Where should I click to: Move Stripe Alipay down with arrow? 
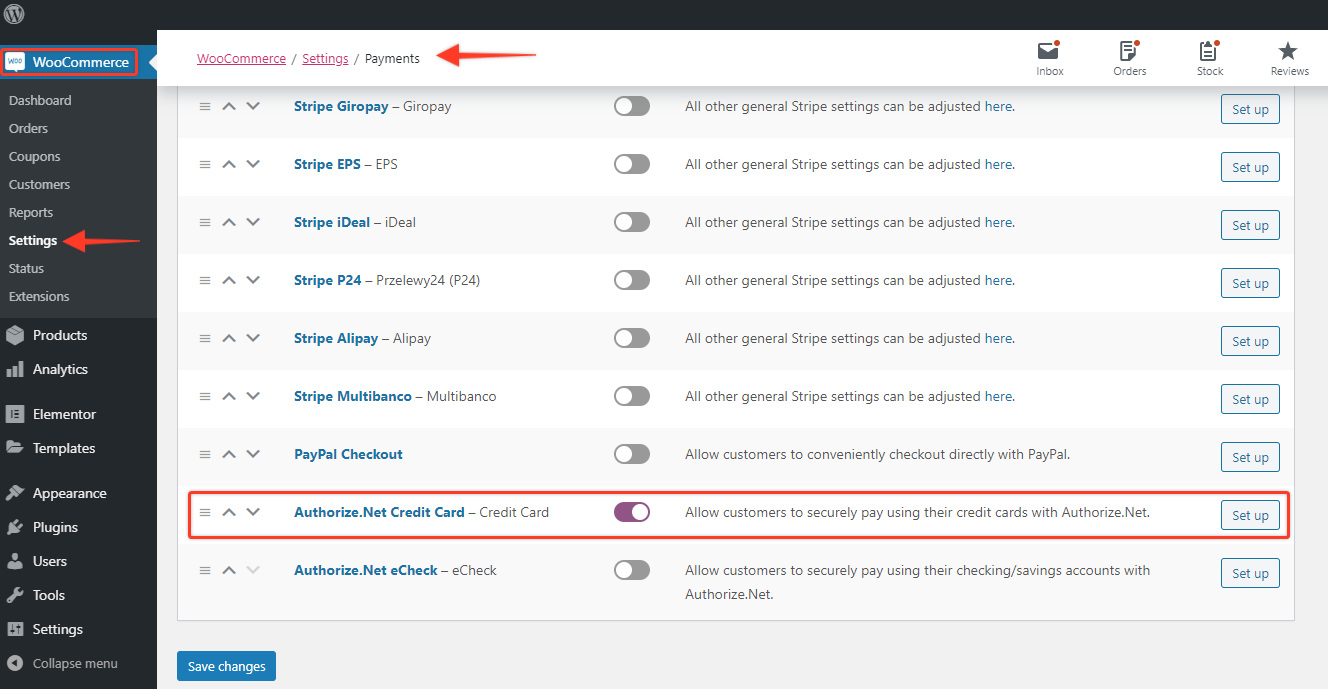pyautogui.click(x=253, y=338)
